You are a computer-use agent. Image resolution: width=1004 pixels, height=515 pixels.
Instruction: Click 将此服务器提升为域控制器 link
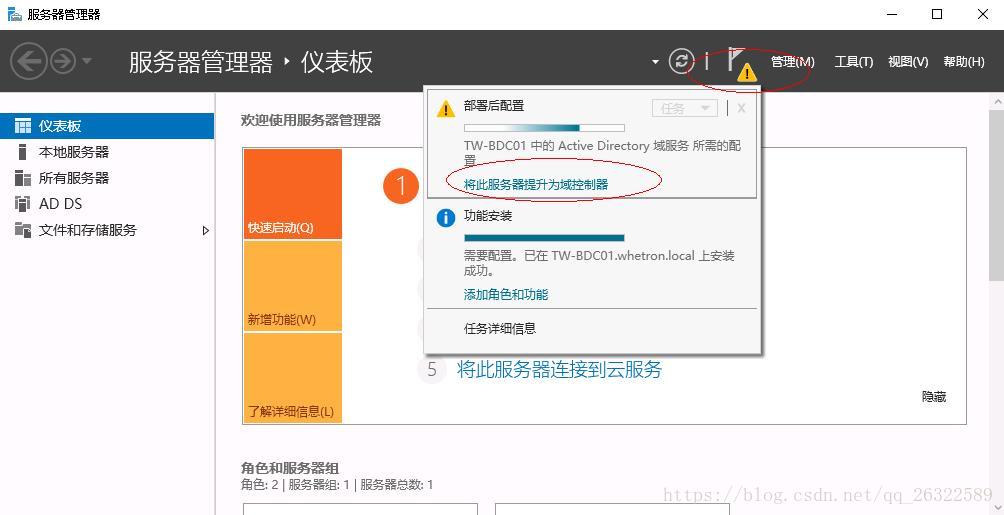(536, 184)
